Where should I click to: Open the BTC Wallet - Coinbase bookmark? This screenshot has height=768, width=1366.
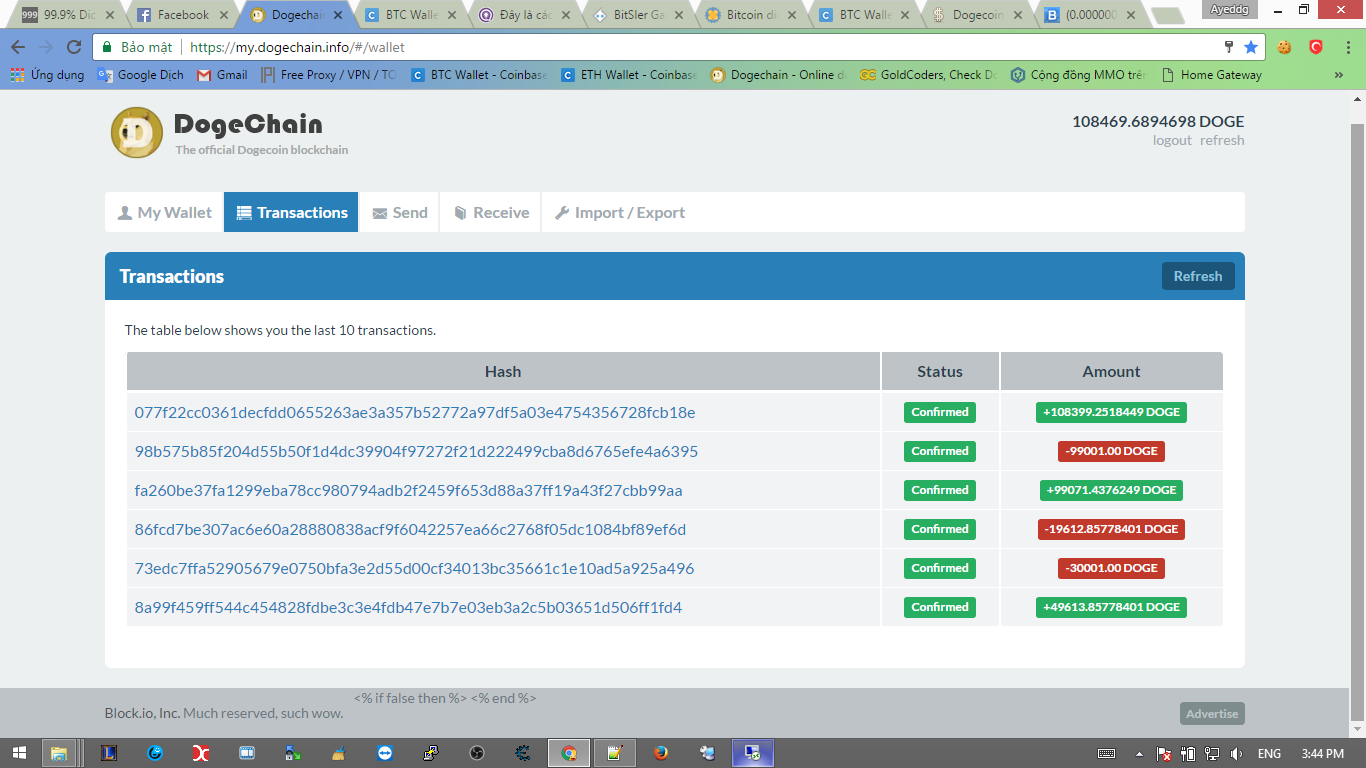(x=479, y=75)
